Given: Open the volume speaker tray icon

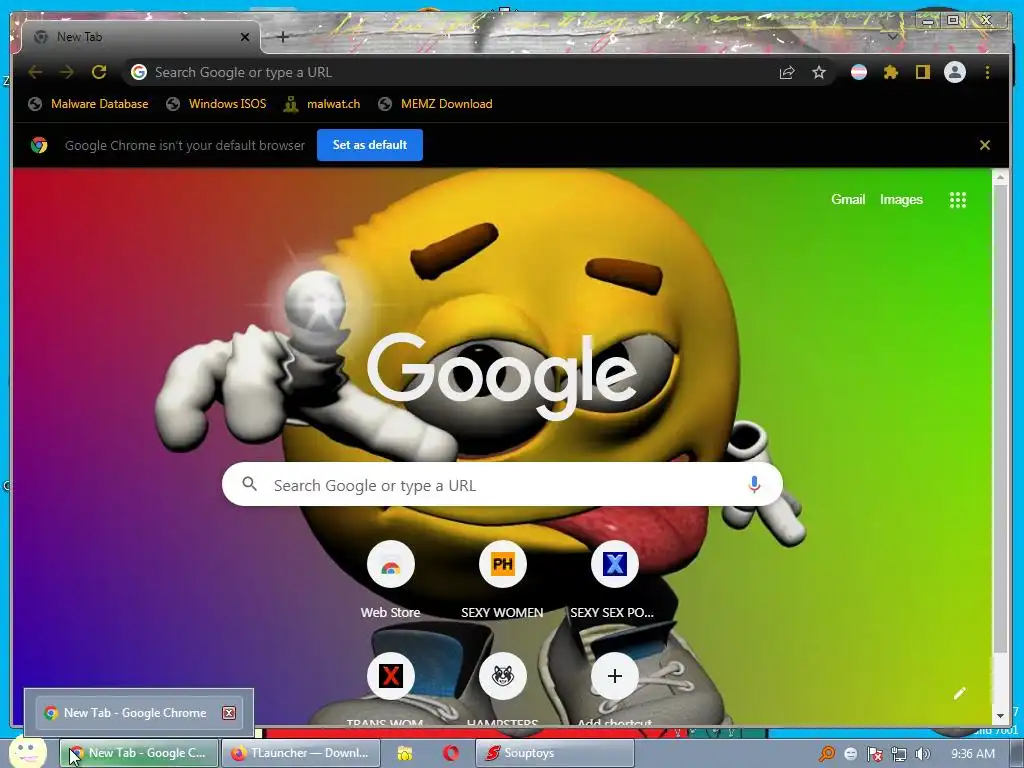Looking at the screenshot, I should [922, 754].
